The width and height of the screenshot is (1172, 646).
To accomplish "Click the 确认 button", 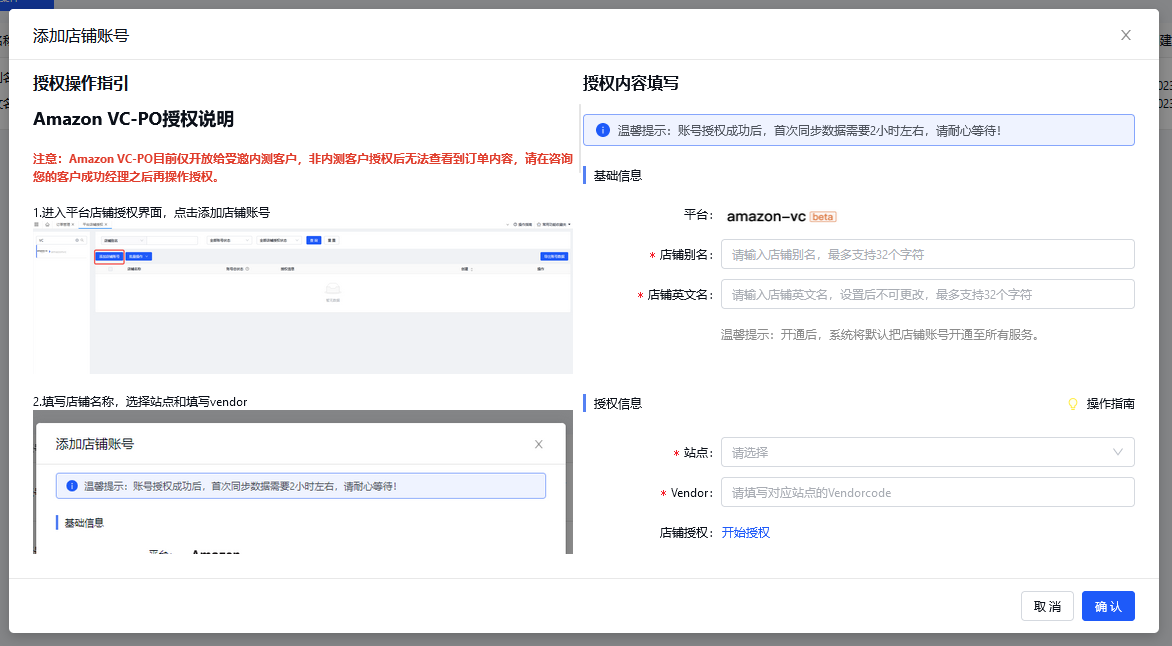I will pyautogui.click(x=1108, y=606).
